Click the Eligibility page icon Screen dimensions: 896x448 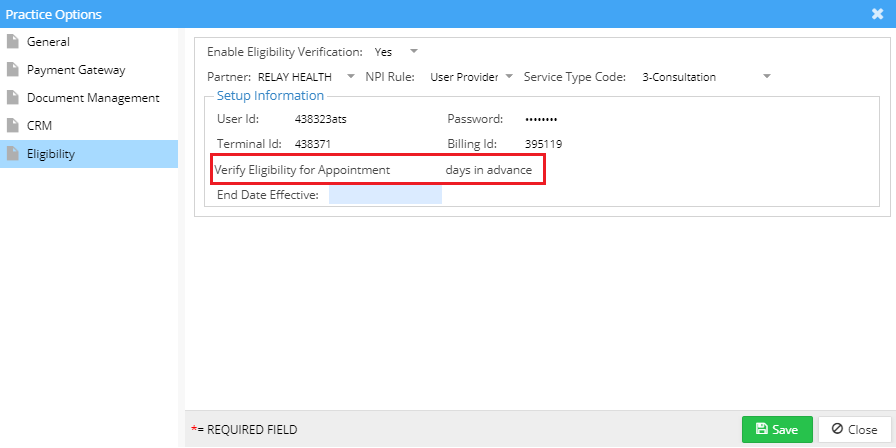pyautogui.click(x=13, y=154)
